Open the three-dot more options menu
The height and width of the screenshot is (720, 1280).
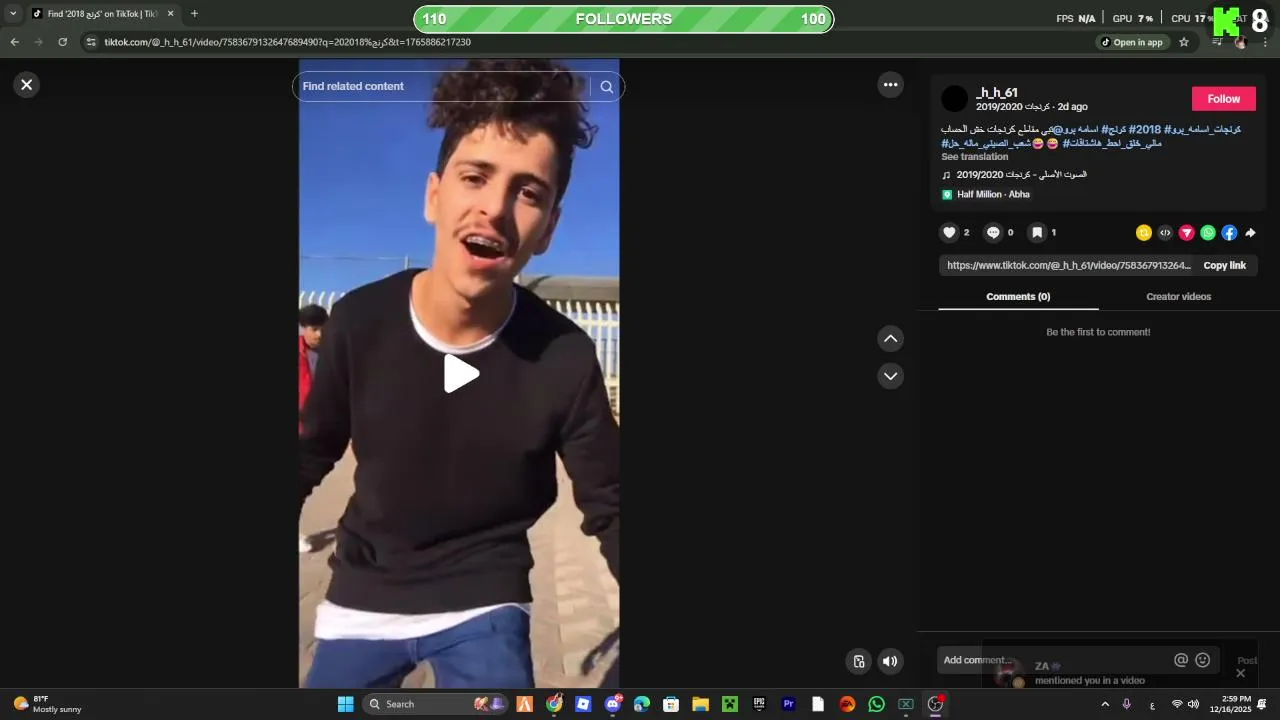(890, 85)
